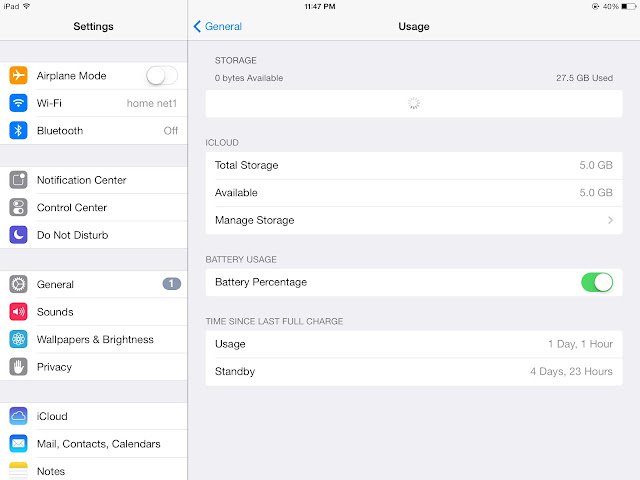Viewport: 640px width, 480px height.
Task: Tap the General gear icon
Action: click(18, 284)
